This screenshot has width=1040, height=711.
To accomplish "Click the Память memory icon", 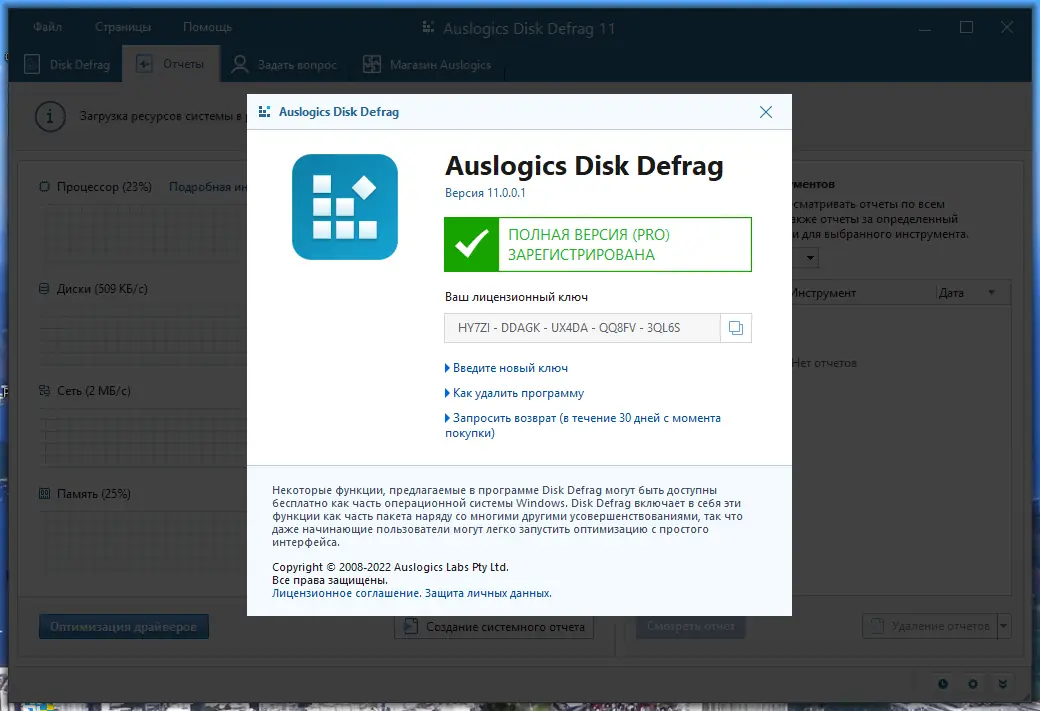I will click(44, 493).
